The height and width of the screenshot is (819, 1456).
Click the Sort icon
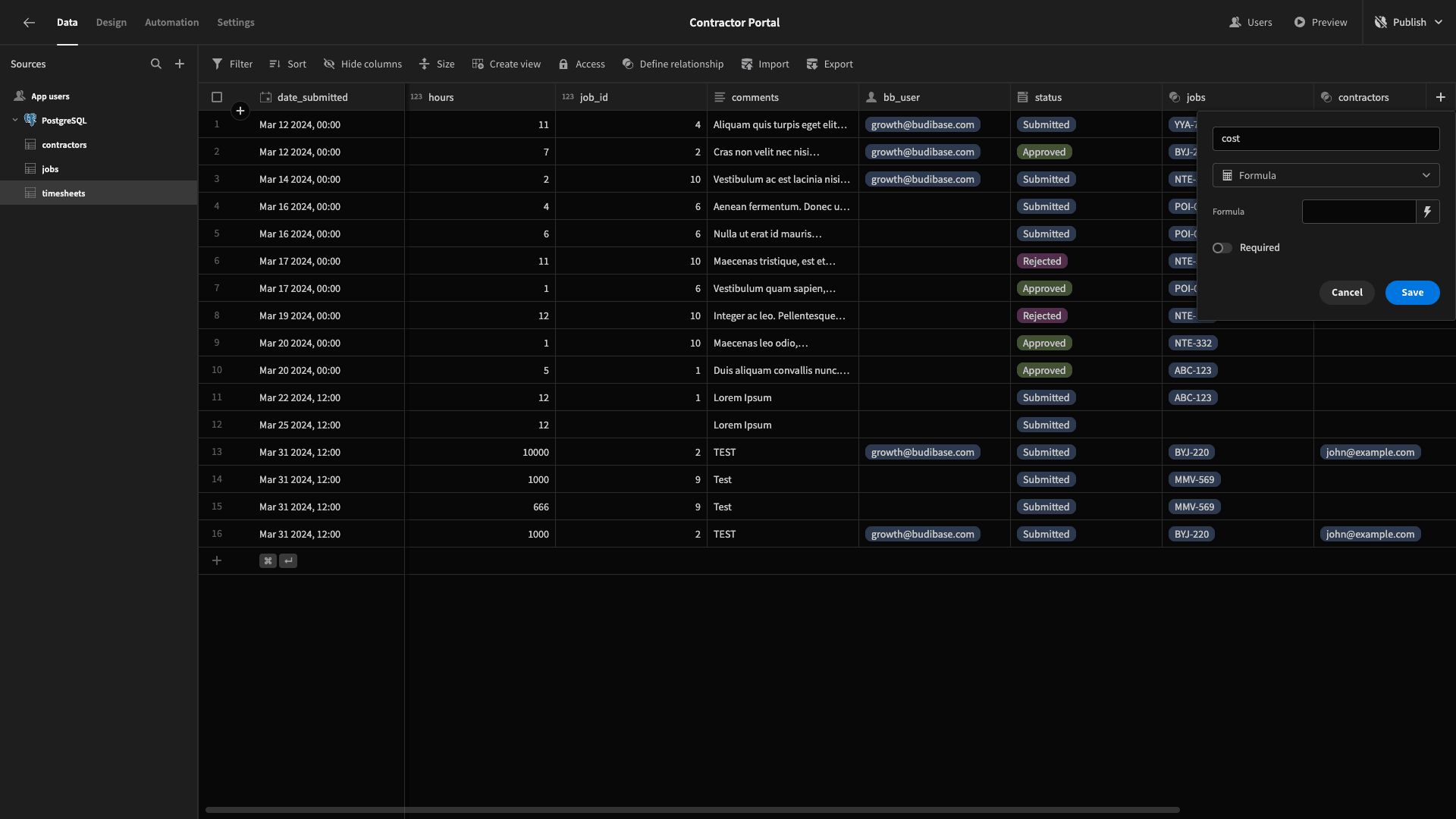click(275, 64)
